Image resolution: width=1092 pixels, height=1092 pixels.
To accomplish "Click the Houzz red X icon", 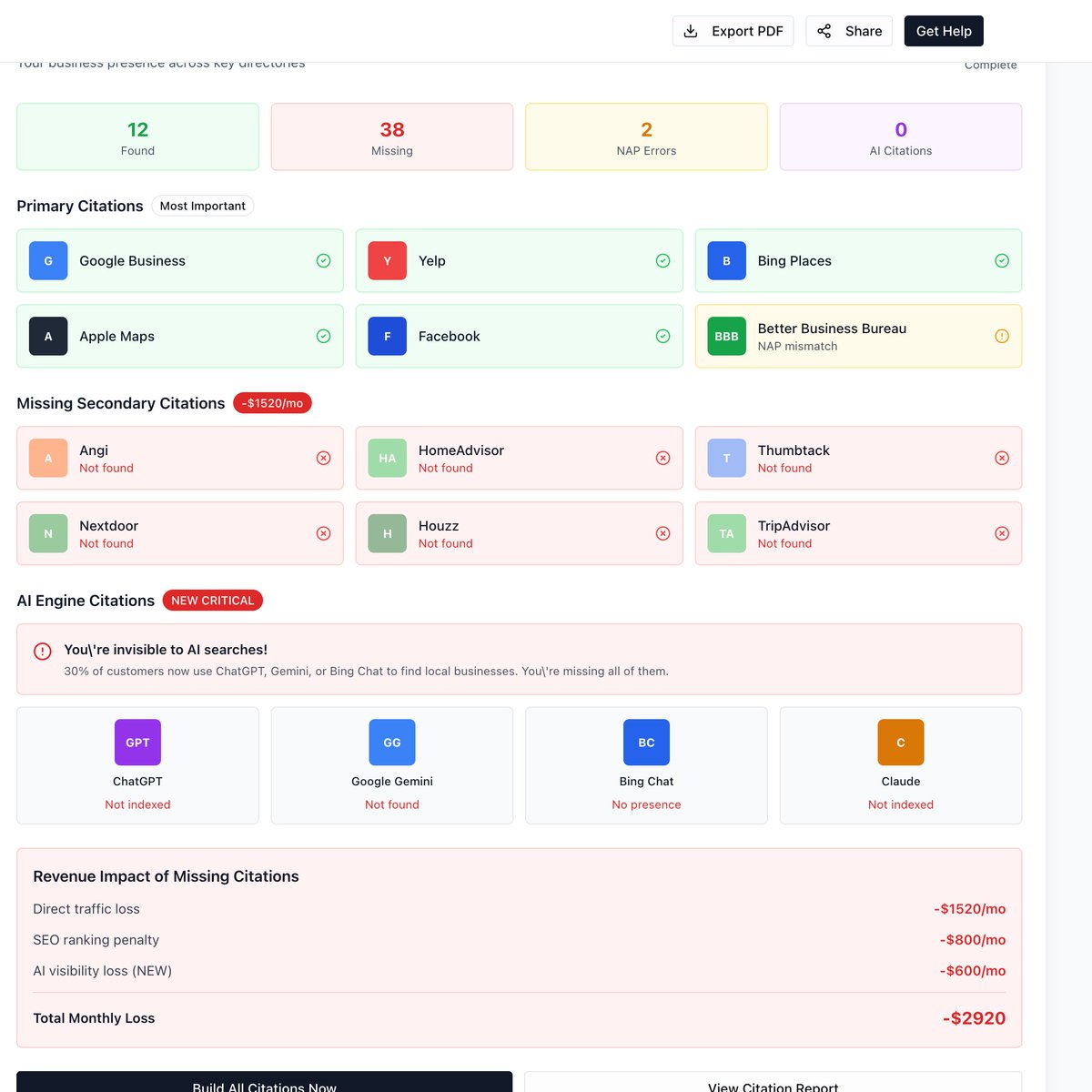I will [x=662, y=533].
